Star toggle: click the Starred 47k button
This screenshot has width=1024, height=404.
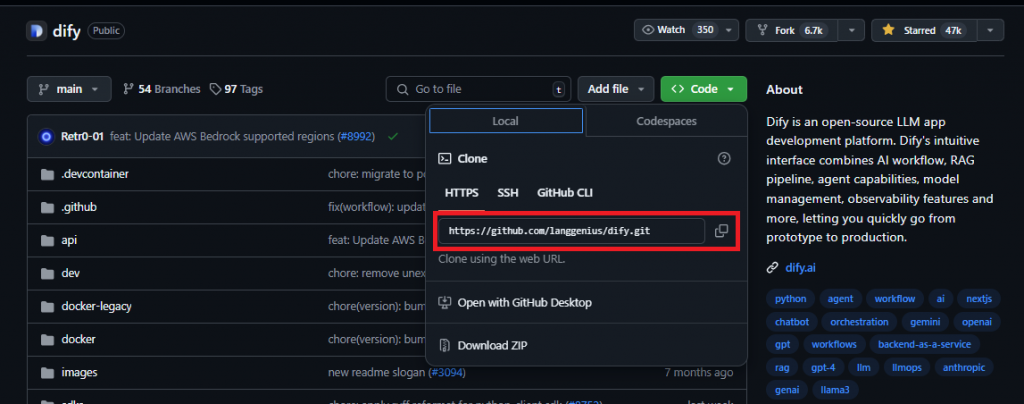[x=924, y=31]
